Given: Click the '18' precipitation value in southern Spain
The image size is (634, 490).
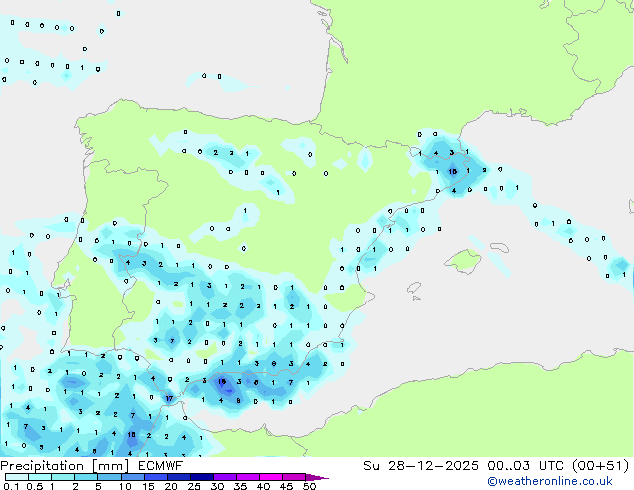Looking at the screenshot, I should (222, 381).
